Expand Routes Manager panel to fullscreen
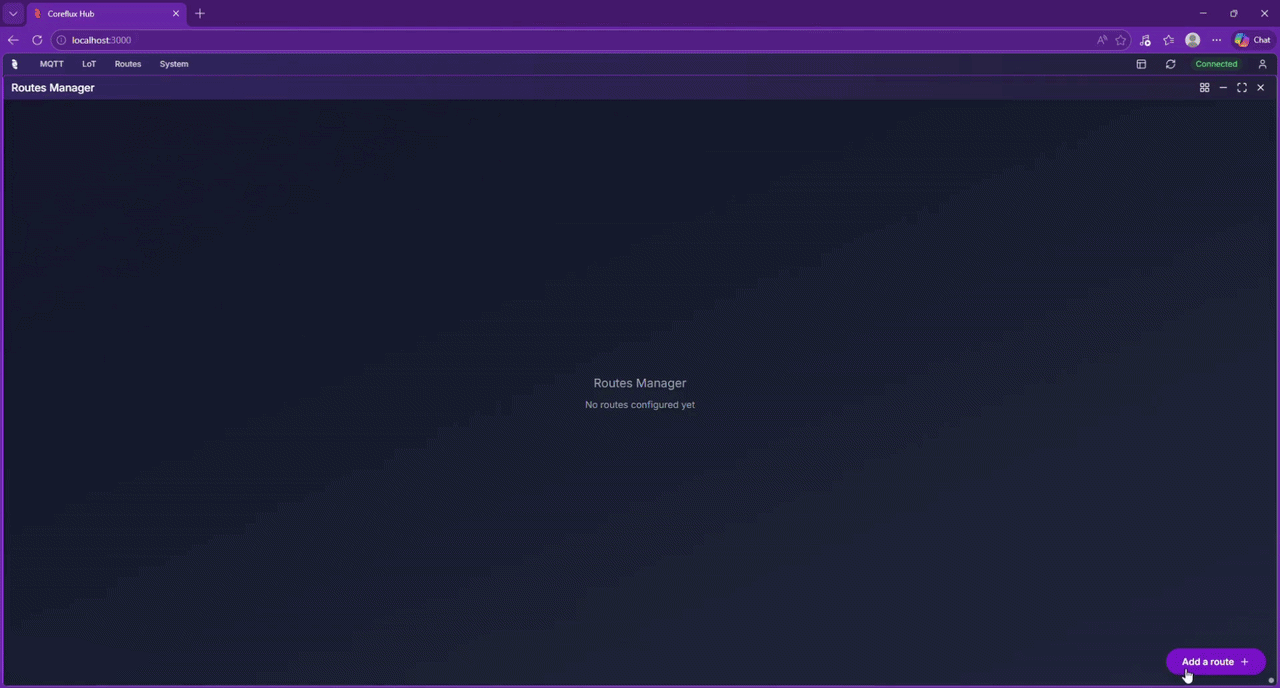The width and height of the screenshot is (1280, 688). pyautogui.click(x=1242, y=88)
